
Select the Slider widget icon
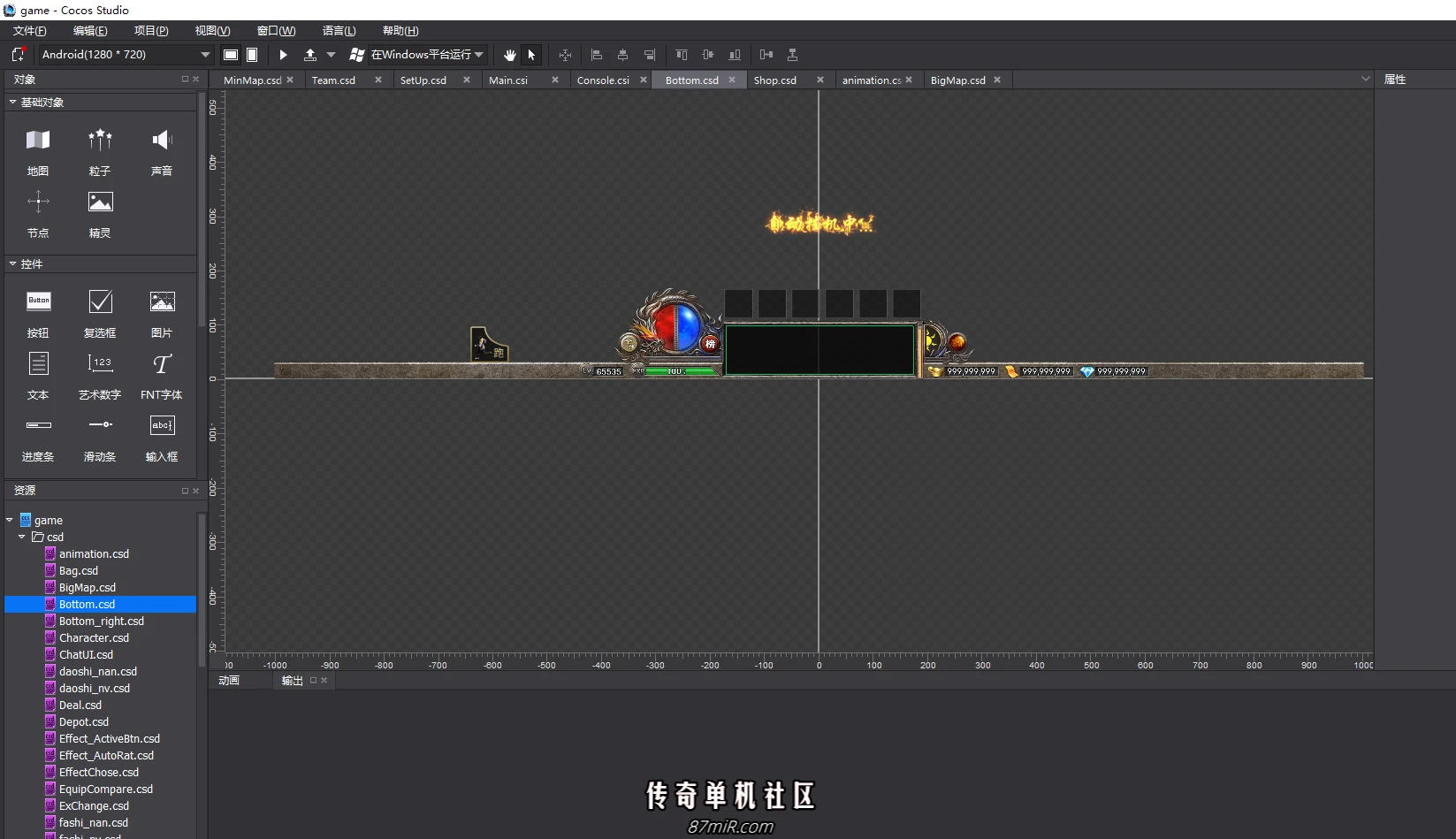100,425
